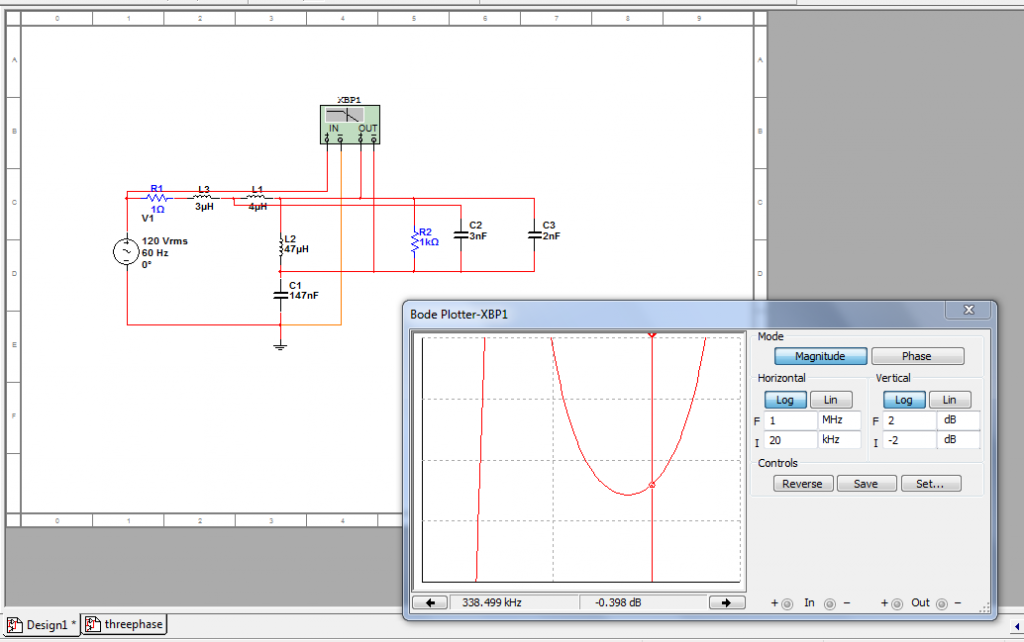Change Vertical final dB unit field
This screenshot has height=642, width=1024.
(958, 420)
